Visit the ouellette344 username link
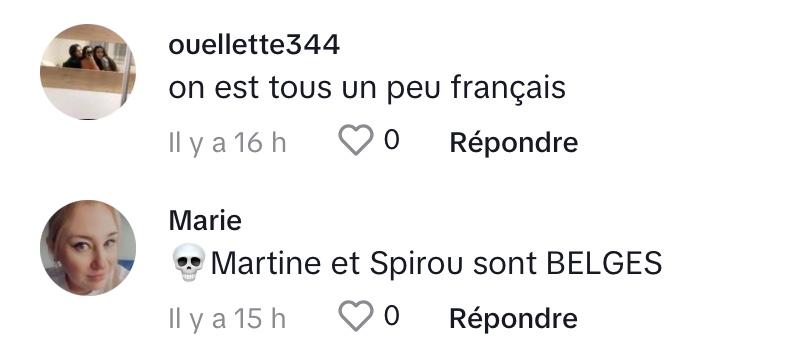This screenshot has width=806, height=362. click(x=254, y=45)
